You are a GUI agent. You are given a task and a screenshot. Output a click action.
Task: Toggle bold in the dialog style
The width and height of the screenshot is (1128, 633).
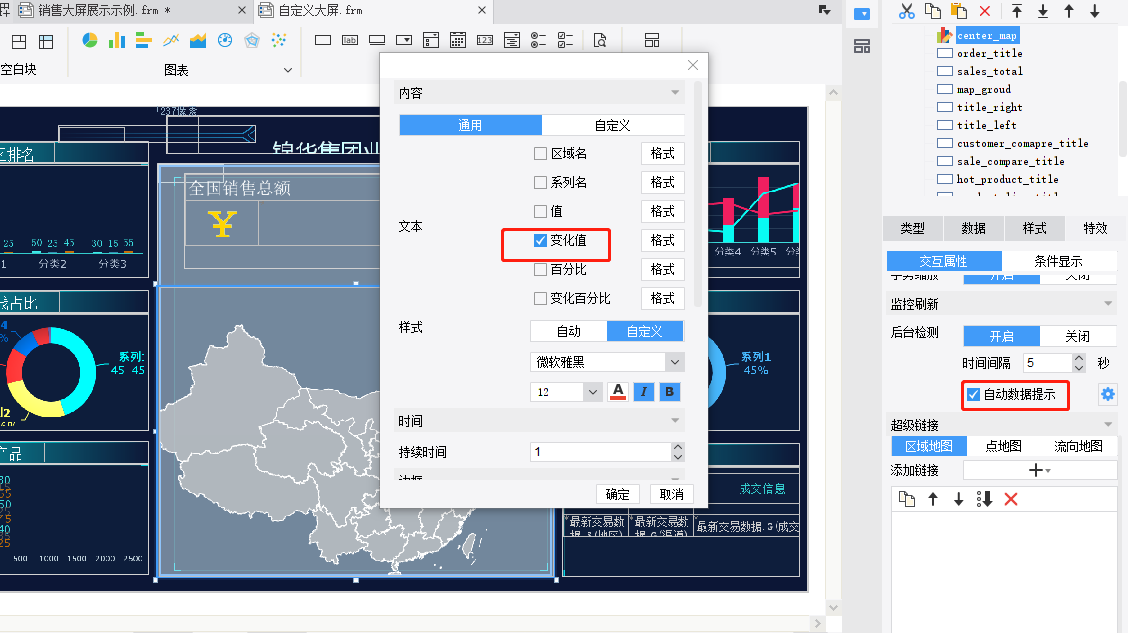(670, 391)
